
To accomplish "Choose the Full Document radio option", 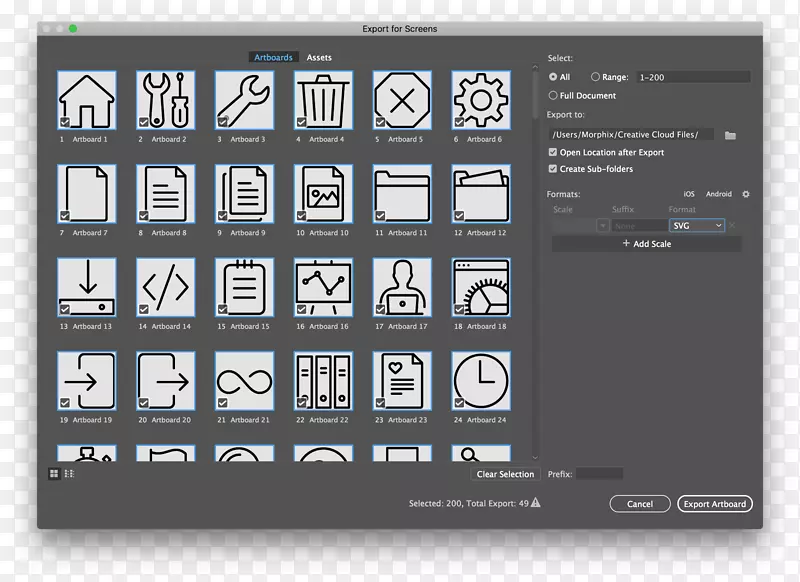I will (553, 96).
